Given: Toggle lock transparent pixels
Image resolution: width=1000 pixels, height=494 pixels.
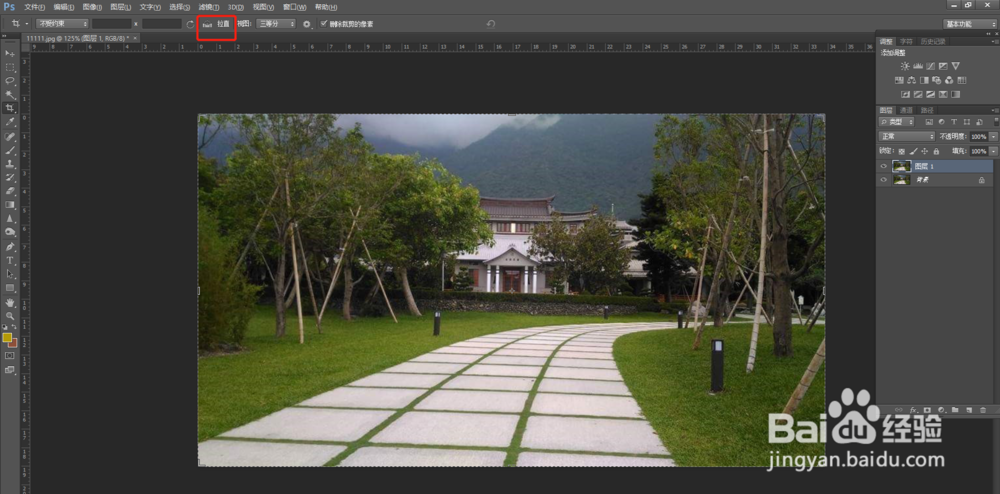Looking at the screenshot, I should [x=902, y=152].
